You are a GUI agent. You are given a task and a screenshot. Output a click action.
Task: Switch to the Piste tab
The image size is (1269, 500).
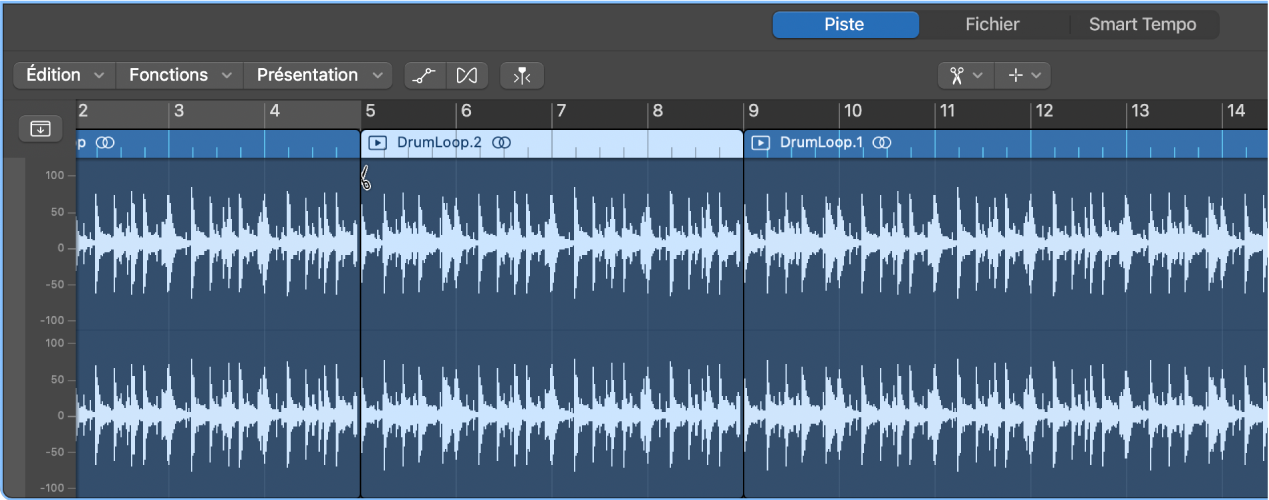(845, 25)
